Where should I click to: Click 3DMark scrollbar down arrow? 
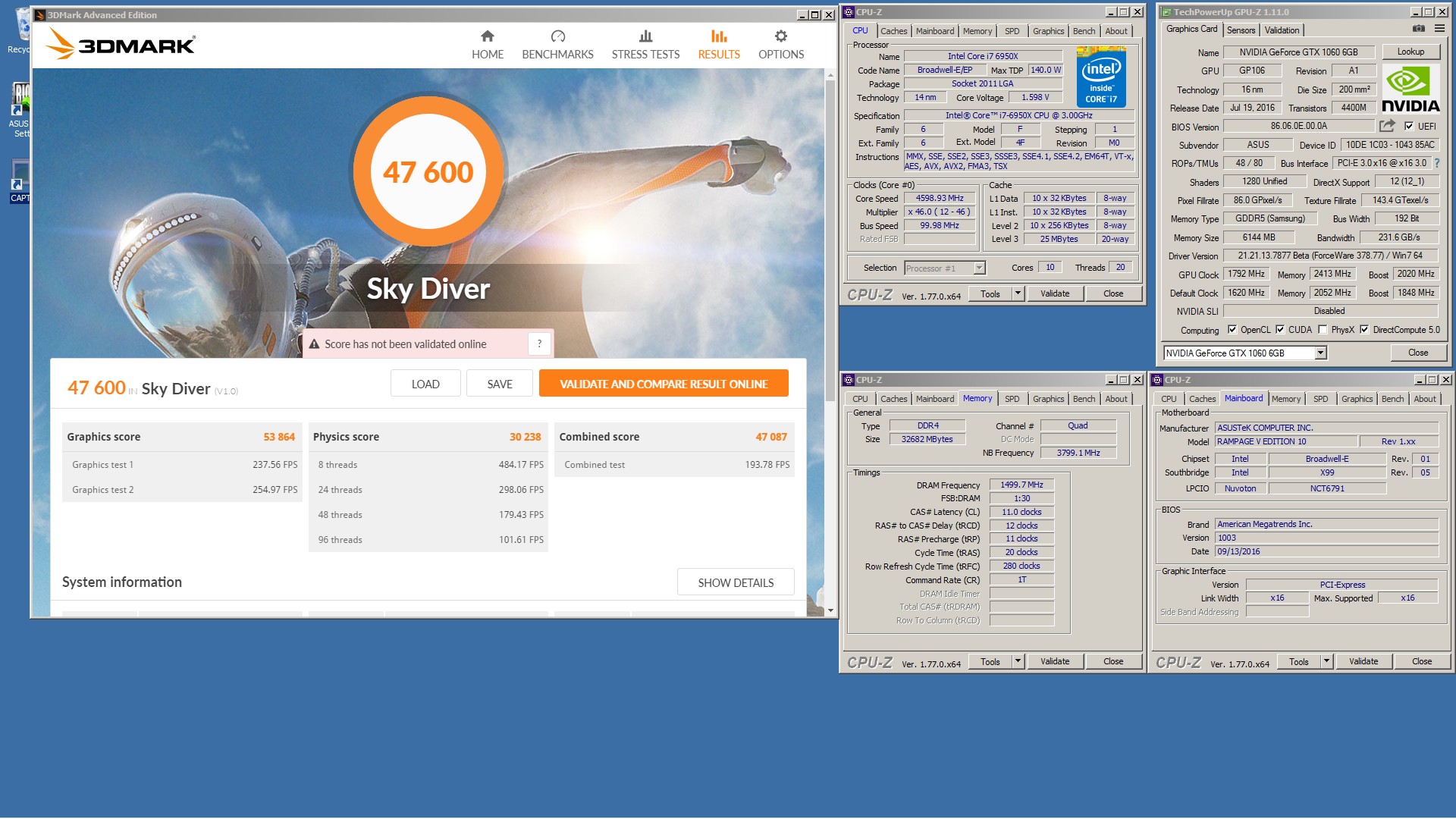831,610
